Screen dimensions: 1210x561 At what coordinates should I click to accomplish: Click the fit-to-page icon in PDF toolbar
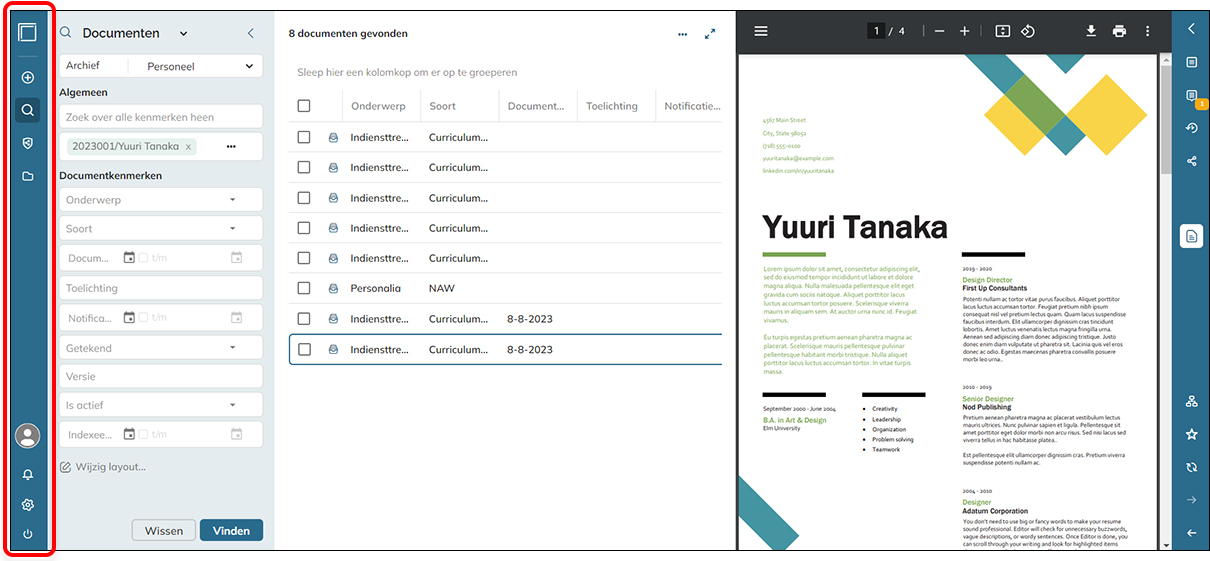pyautogui.click(x=1003, y=31)
